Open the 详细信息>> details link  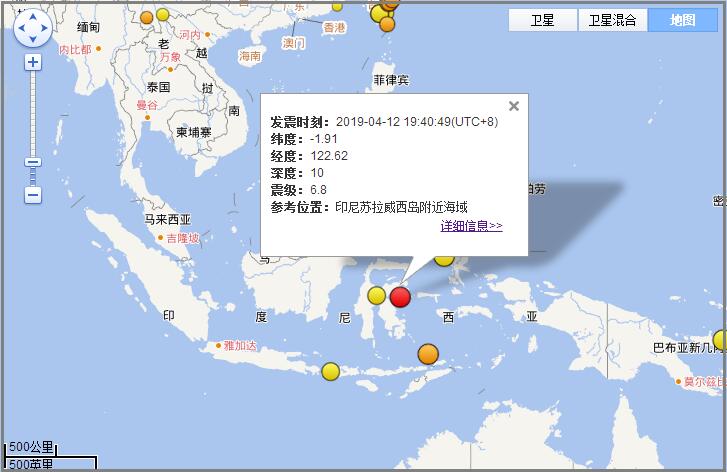click(472, 226)
